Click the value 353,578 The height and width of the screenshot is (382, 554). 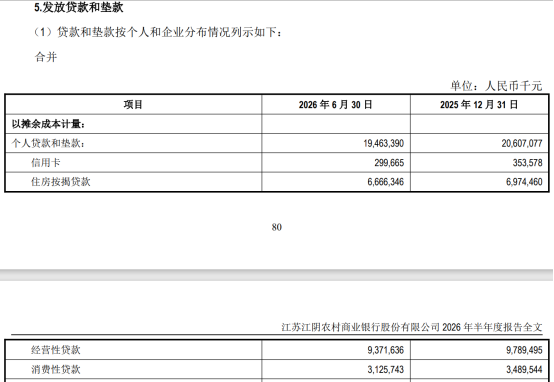[x=528, y=163]
